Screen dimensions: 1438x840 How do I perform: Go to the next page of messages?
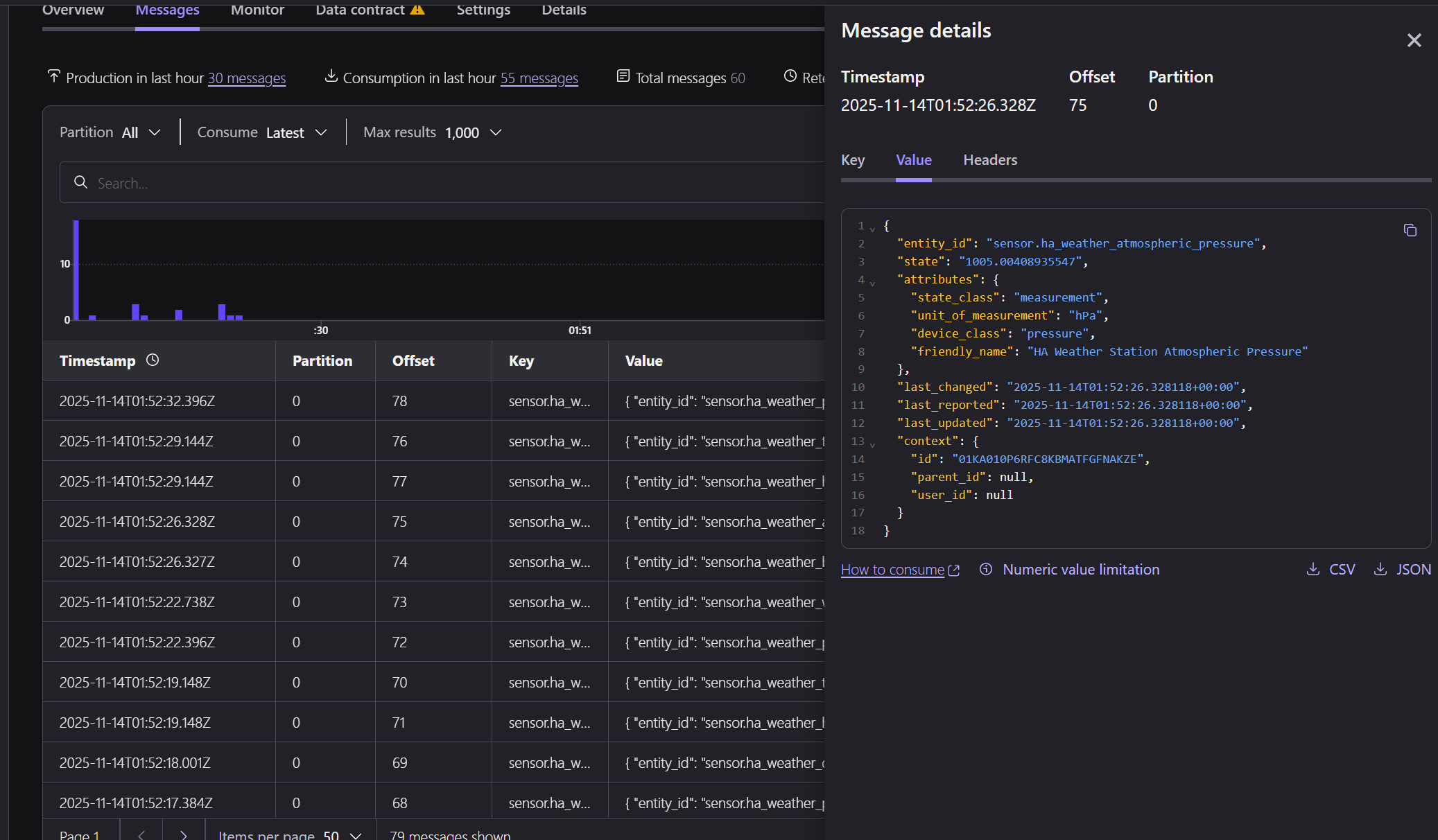[x=184, y=834]
